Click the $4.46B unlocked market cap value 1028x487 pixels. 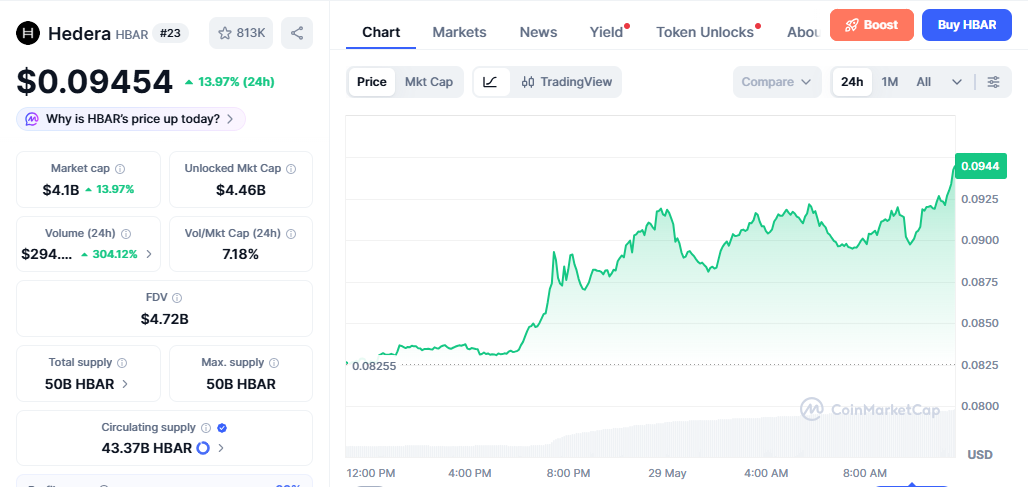click(241, 190)
